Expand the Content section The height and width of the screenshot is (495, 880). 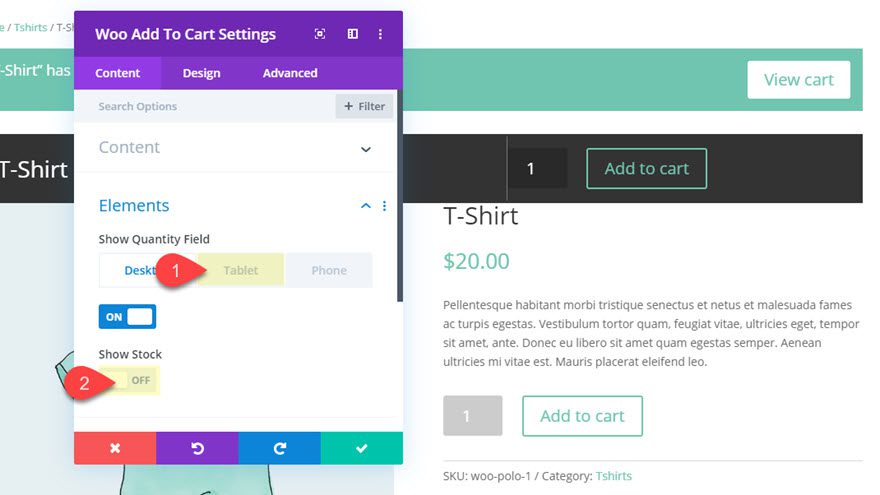tap(365, 149)
